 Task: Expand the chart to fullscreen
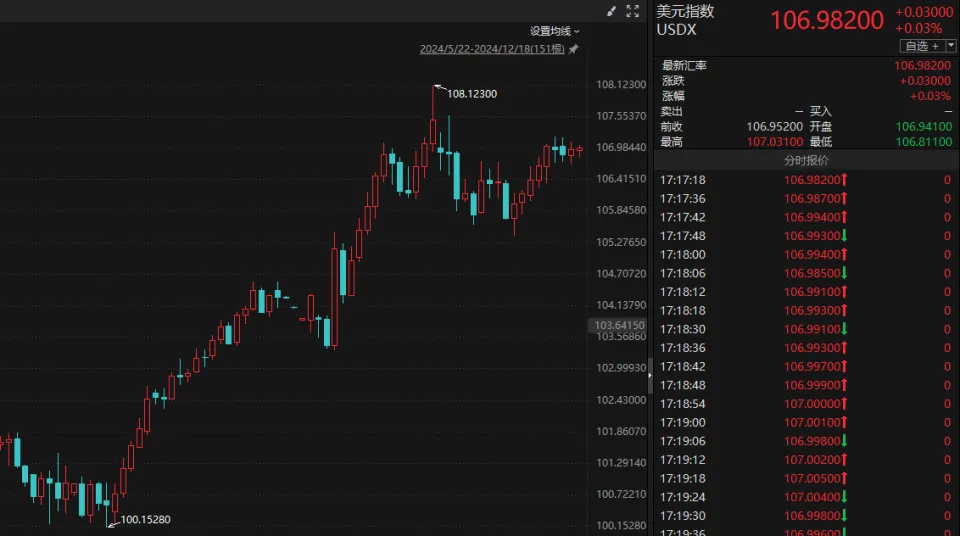pos(632,12)
